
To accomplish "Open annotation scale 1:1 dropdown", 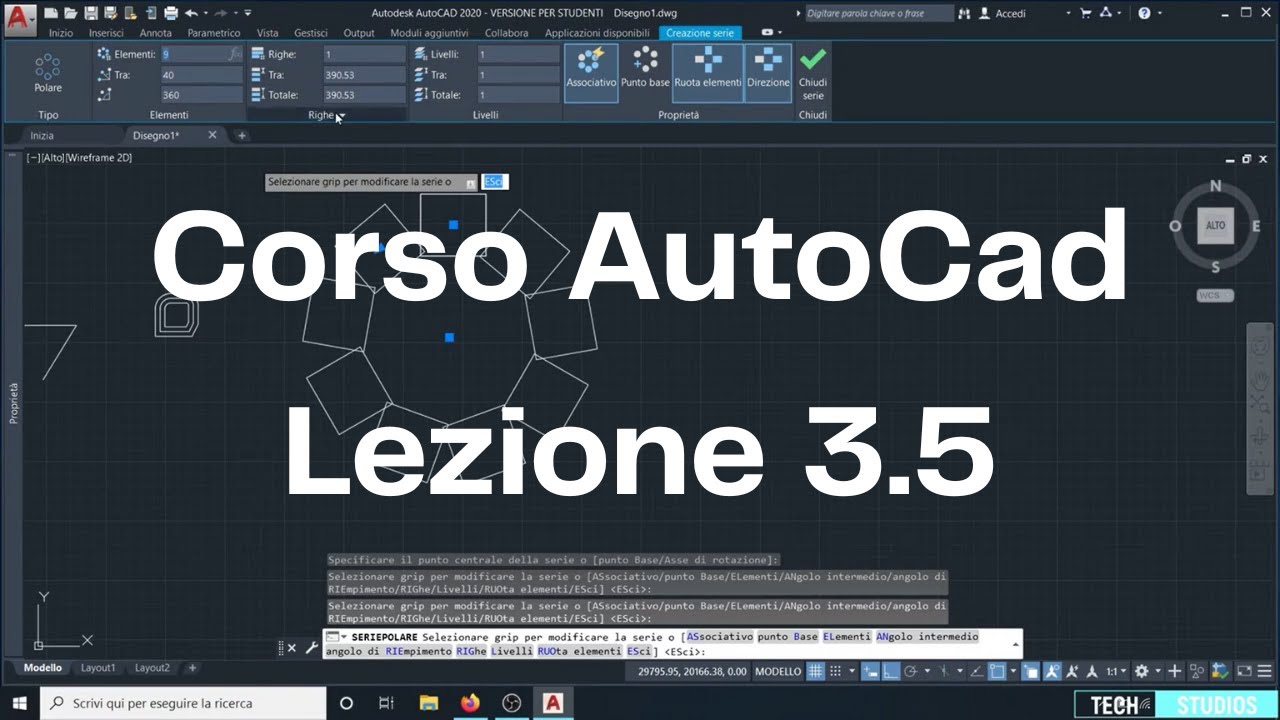I will [1117, 671].
